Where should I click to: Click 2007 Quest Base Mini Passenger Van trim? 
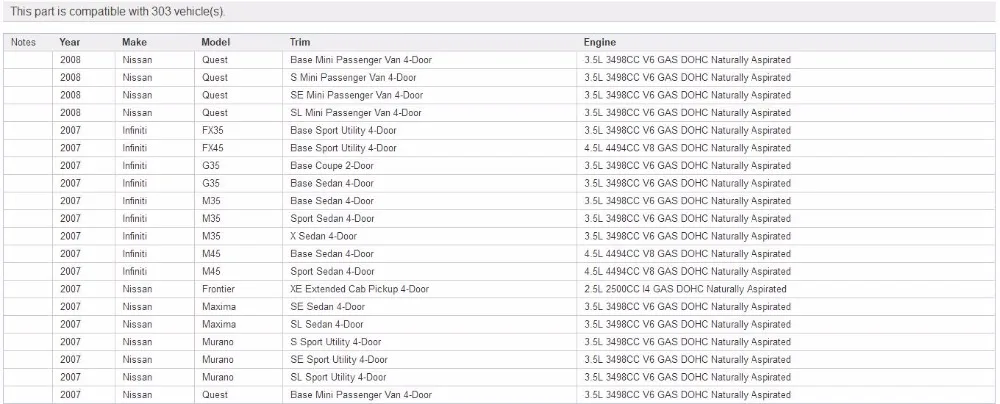tap(361, 395)
